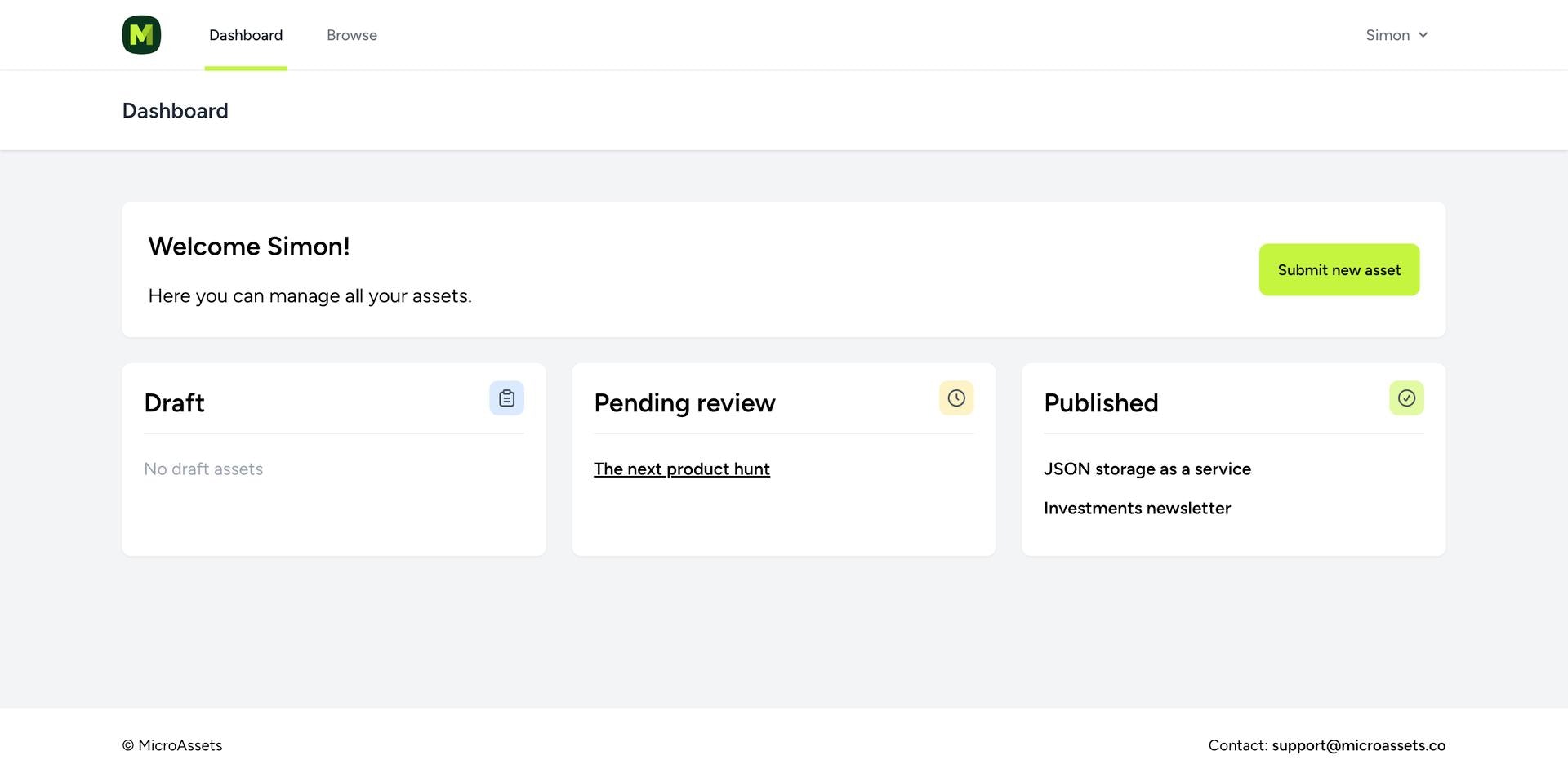The height and width of the screenshot is (782, 1568).
Task: Switch to the Dashboard tab
Action: [246, 35]
